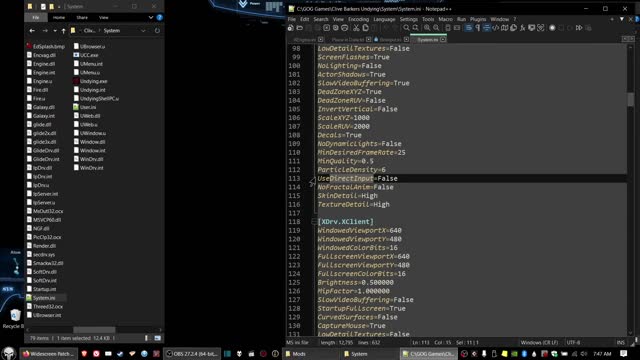Click the Notepad++ vertical scrollbar thumb
The width and height of the screenshot is (640, 360).
click(x=631, y=99)
